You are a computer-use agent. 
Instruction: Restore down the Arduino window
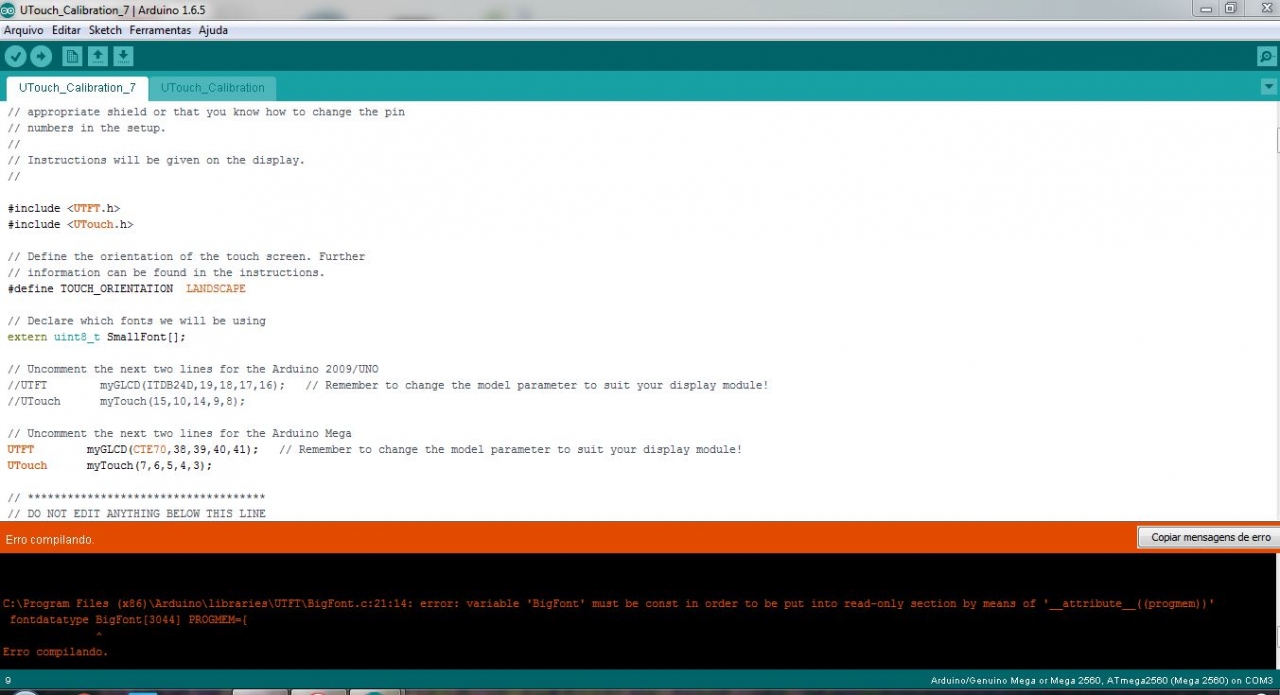1230,8
